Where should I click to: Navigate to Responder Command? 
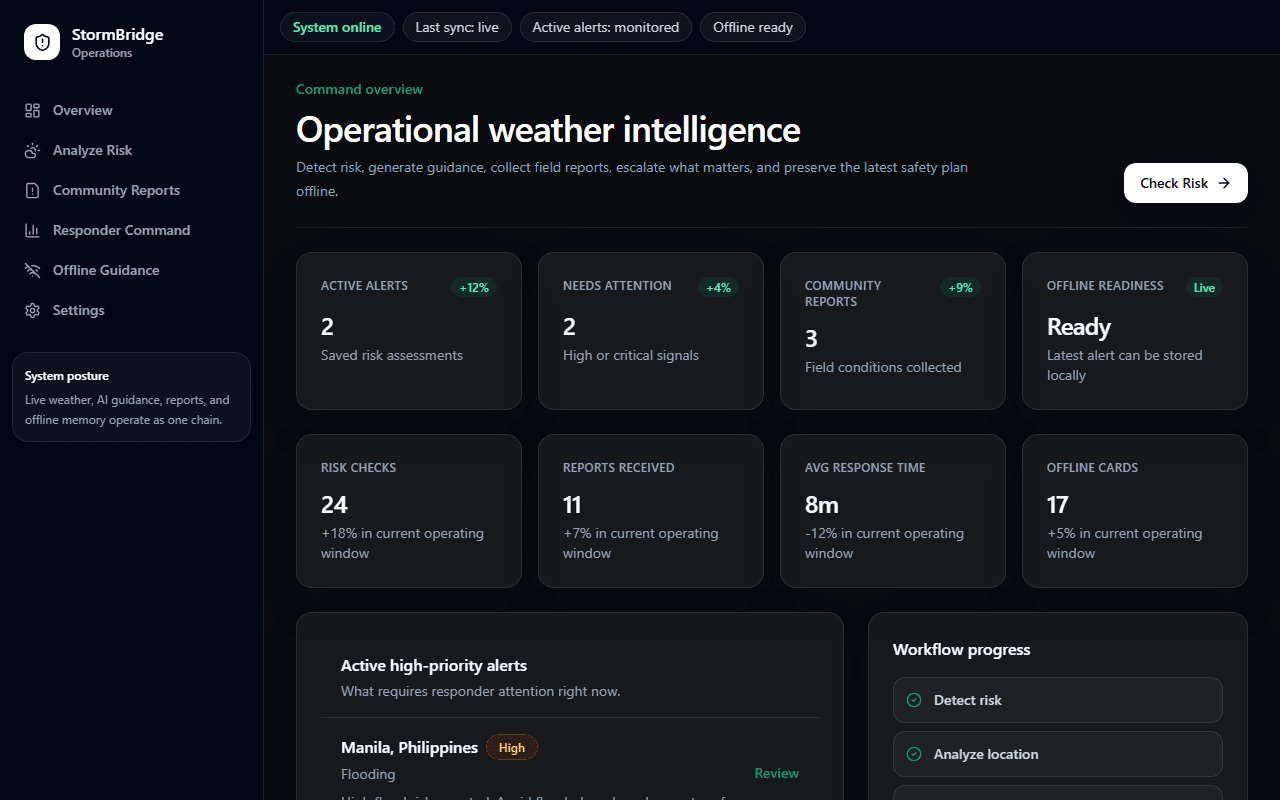(131, 230)
